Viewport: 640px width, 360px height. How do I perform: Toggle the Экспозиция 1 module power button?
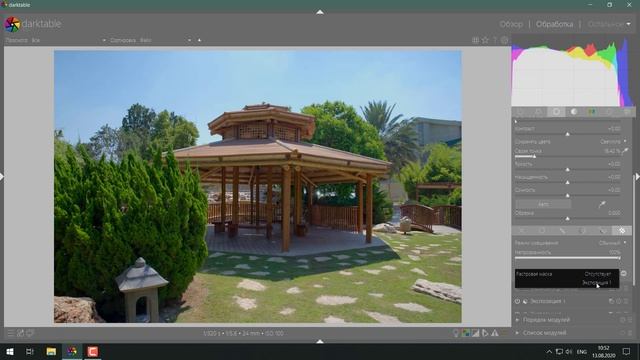click(518, 301)
